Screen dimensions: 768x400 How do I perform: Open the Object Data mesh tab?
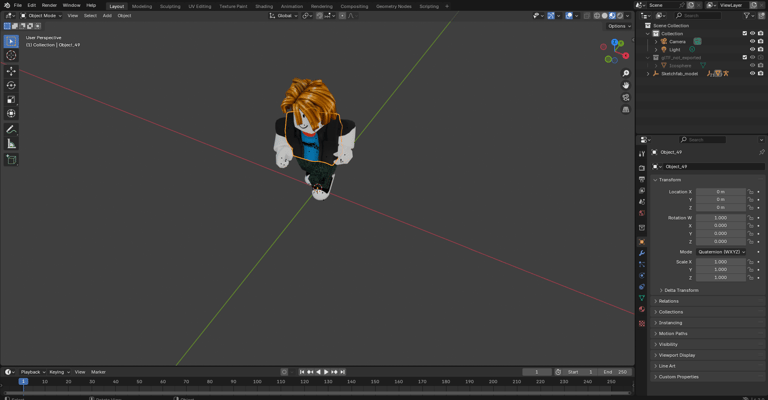(642, 298)
